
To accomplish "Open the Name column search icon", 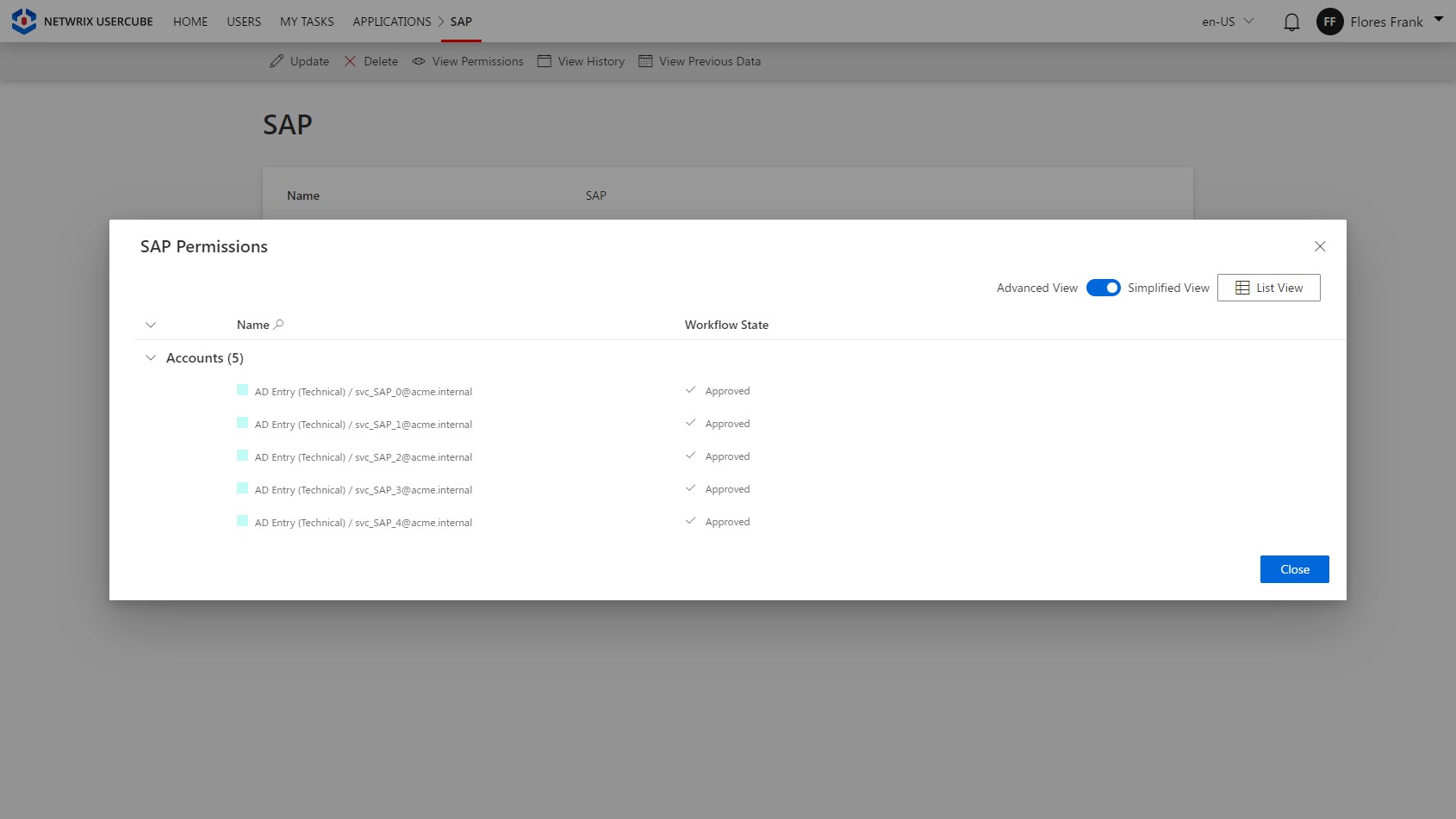I will [x=277, y=324].
